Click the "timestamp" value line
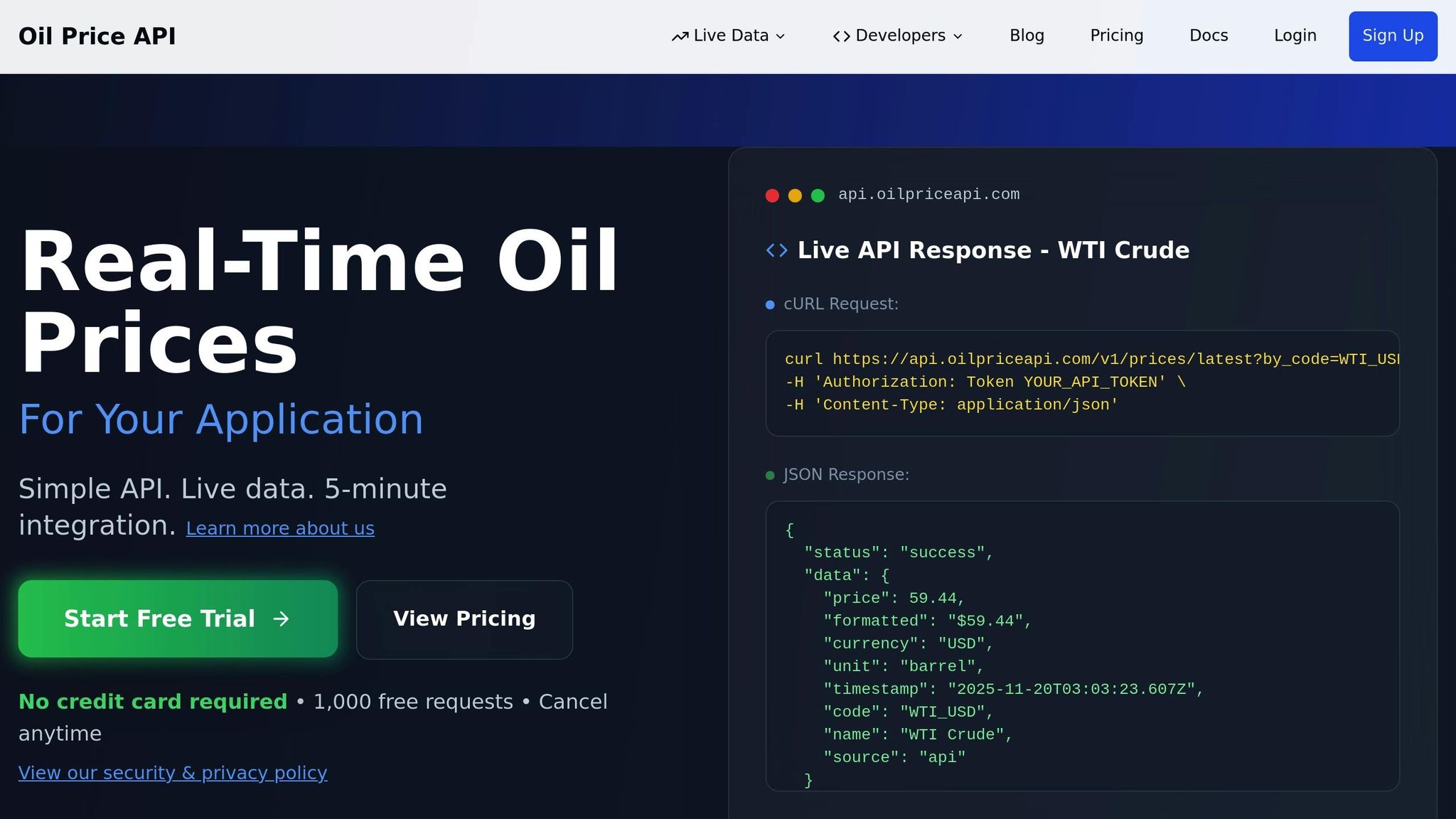The image size is (1456, 819). pos(1013,689)
